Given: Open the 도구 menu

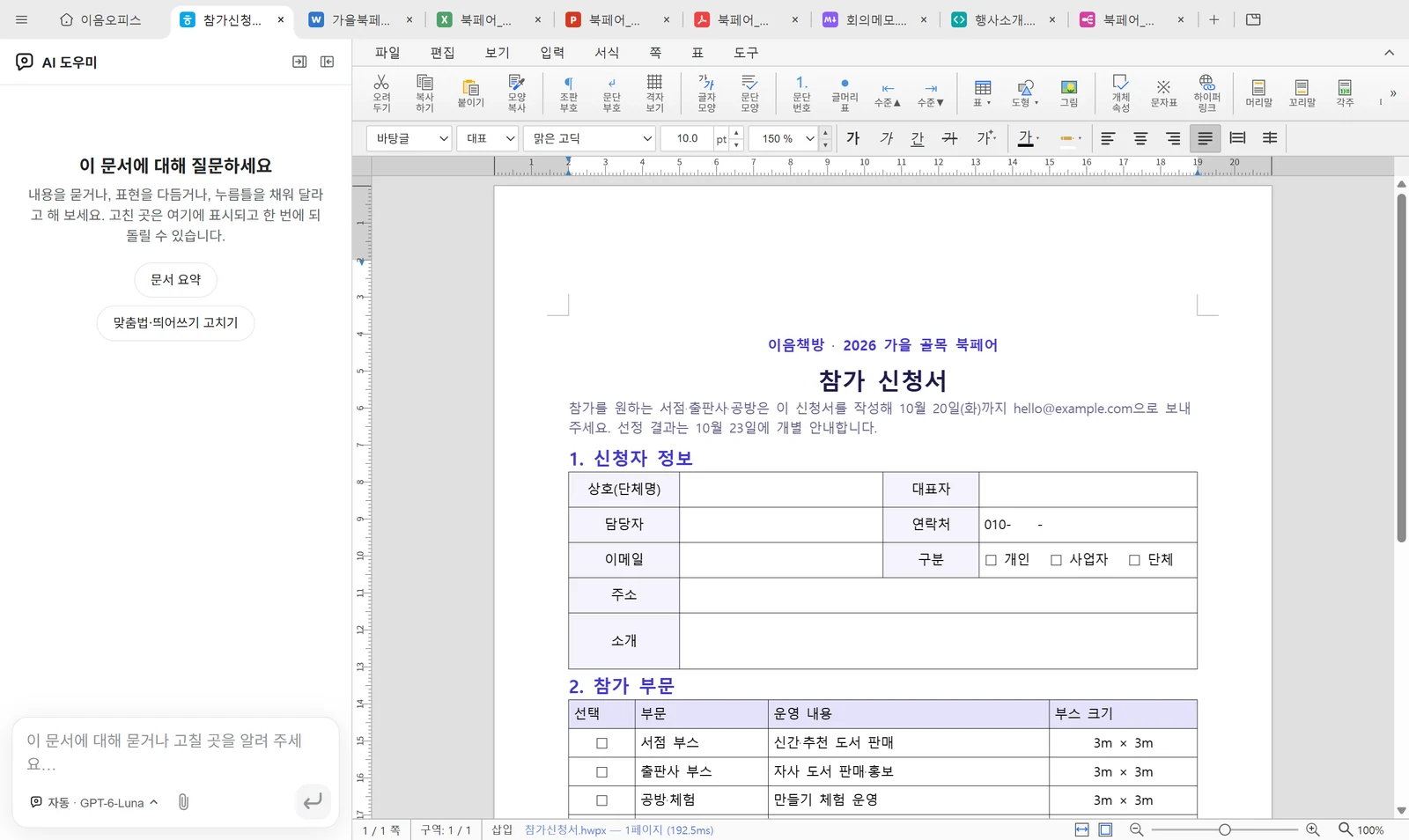Looking at the screenshot, I should click(746, 53).
